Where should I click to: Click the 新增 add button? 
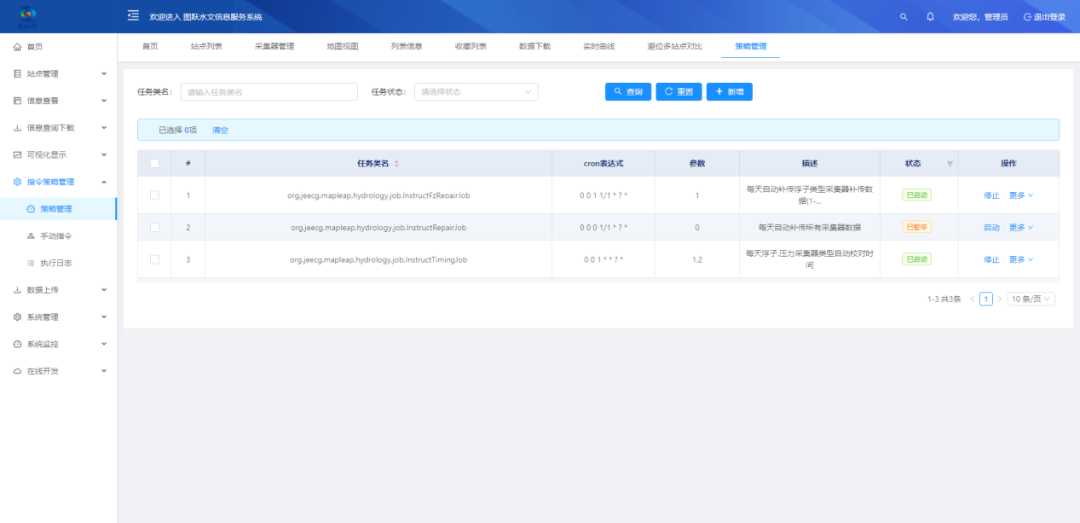[x=729, y=92]
